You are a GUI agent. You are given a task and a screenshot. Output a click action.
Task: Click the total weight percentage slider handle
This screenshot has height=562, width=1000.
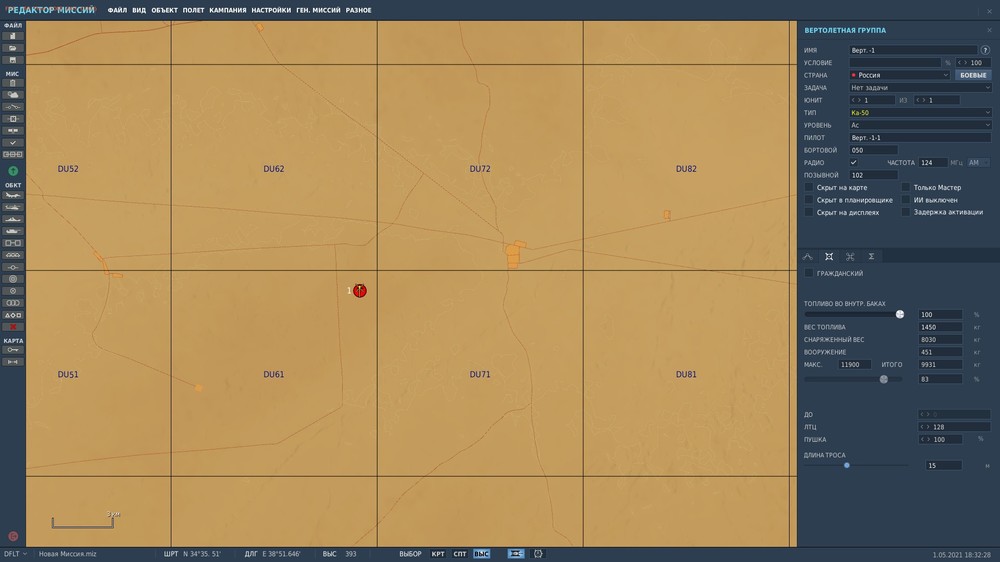pos(884,379)
